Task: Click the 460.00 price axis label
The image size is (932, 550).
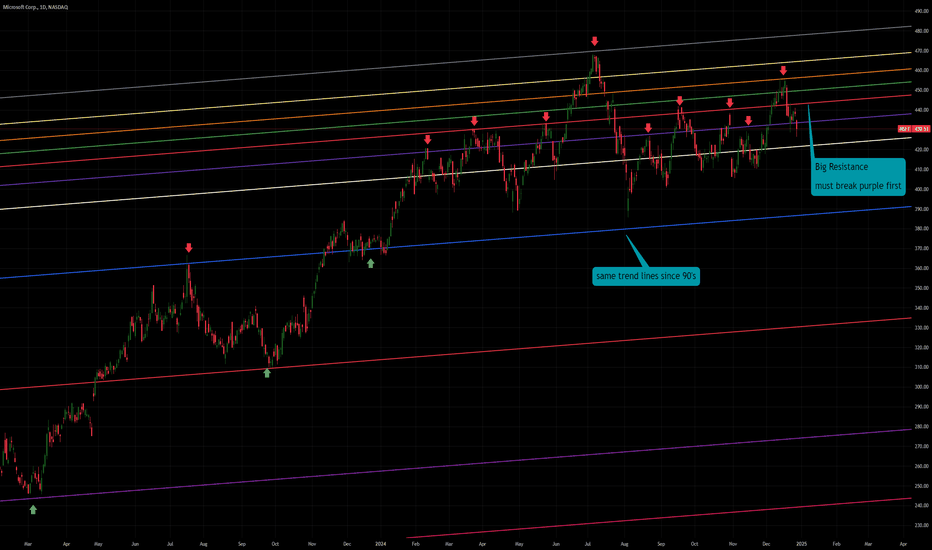Action: pyautogui.click(x=922, y=70)
